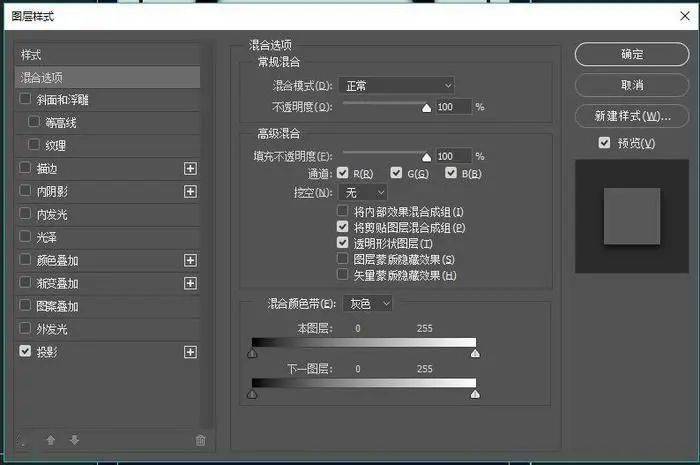
Task: Select the 外发光 style entry
Action: pos(108,329)
